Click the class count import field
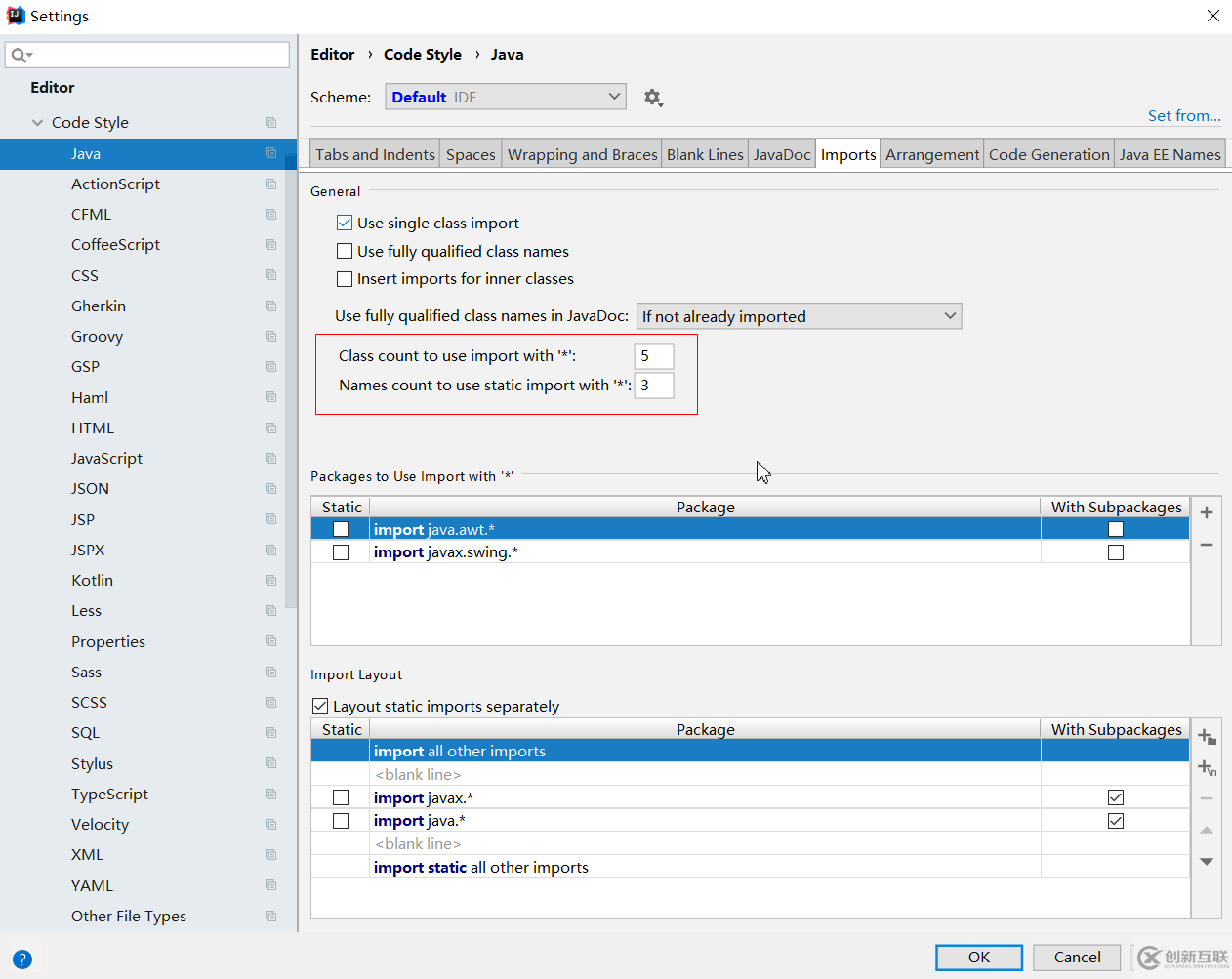Screen dimensions: 1232x979 [x=653, y=356]
